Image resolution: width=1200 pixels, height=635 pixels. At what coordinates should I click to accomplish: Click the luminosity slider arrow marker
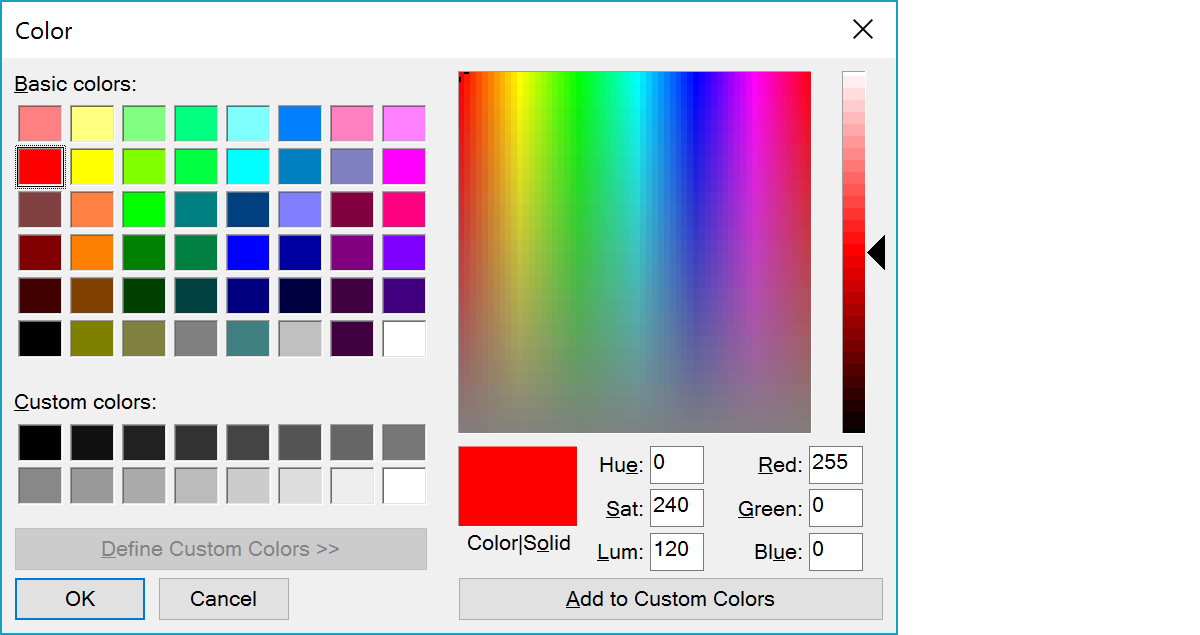(x=877, y=252)
